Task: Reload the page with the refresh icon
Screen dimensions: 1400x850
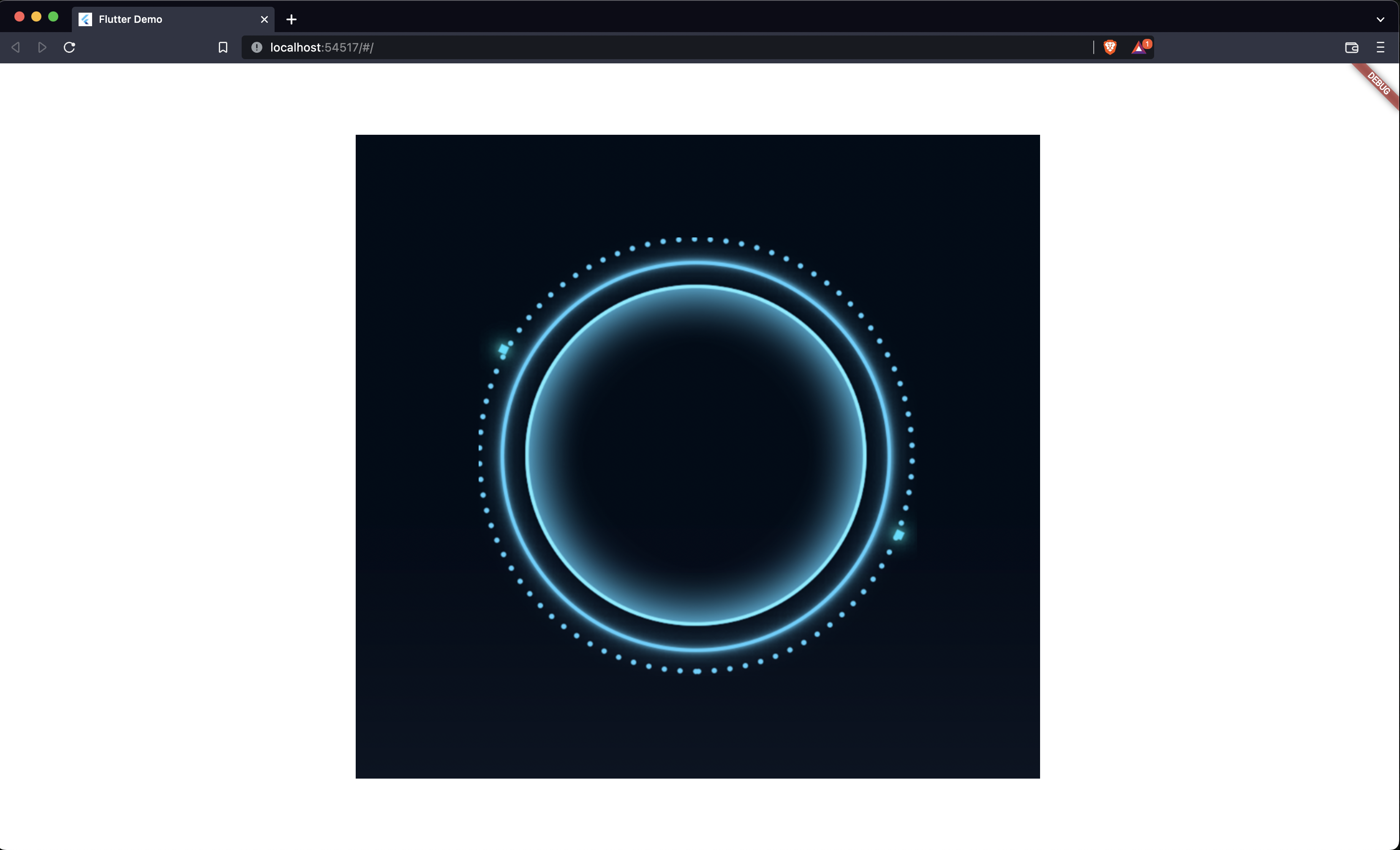Action: pos(69,47)
